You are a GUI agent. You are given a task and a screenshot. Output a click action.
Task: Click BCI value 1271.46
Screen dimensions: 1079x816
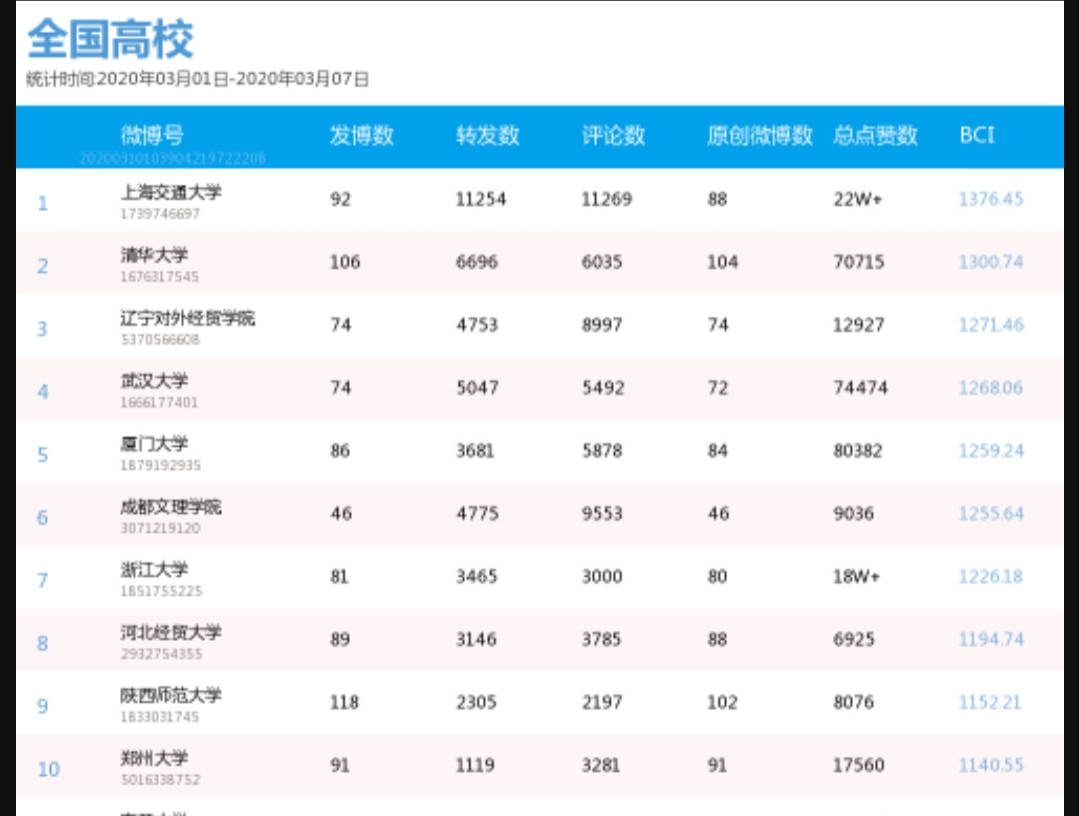(991, 325)
